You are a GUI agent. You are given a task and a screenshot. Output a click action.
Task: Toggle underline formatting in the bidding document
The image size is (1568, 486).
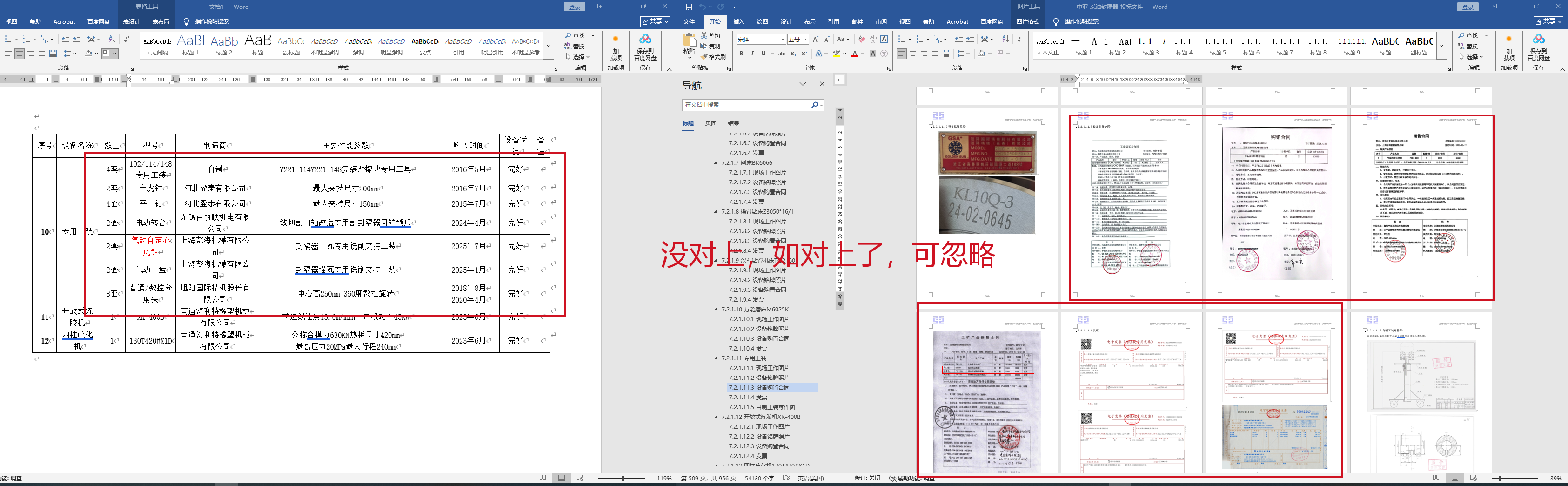pyautogui.click(x=764, y=54)
